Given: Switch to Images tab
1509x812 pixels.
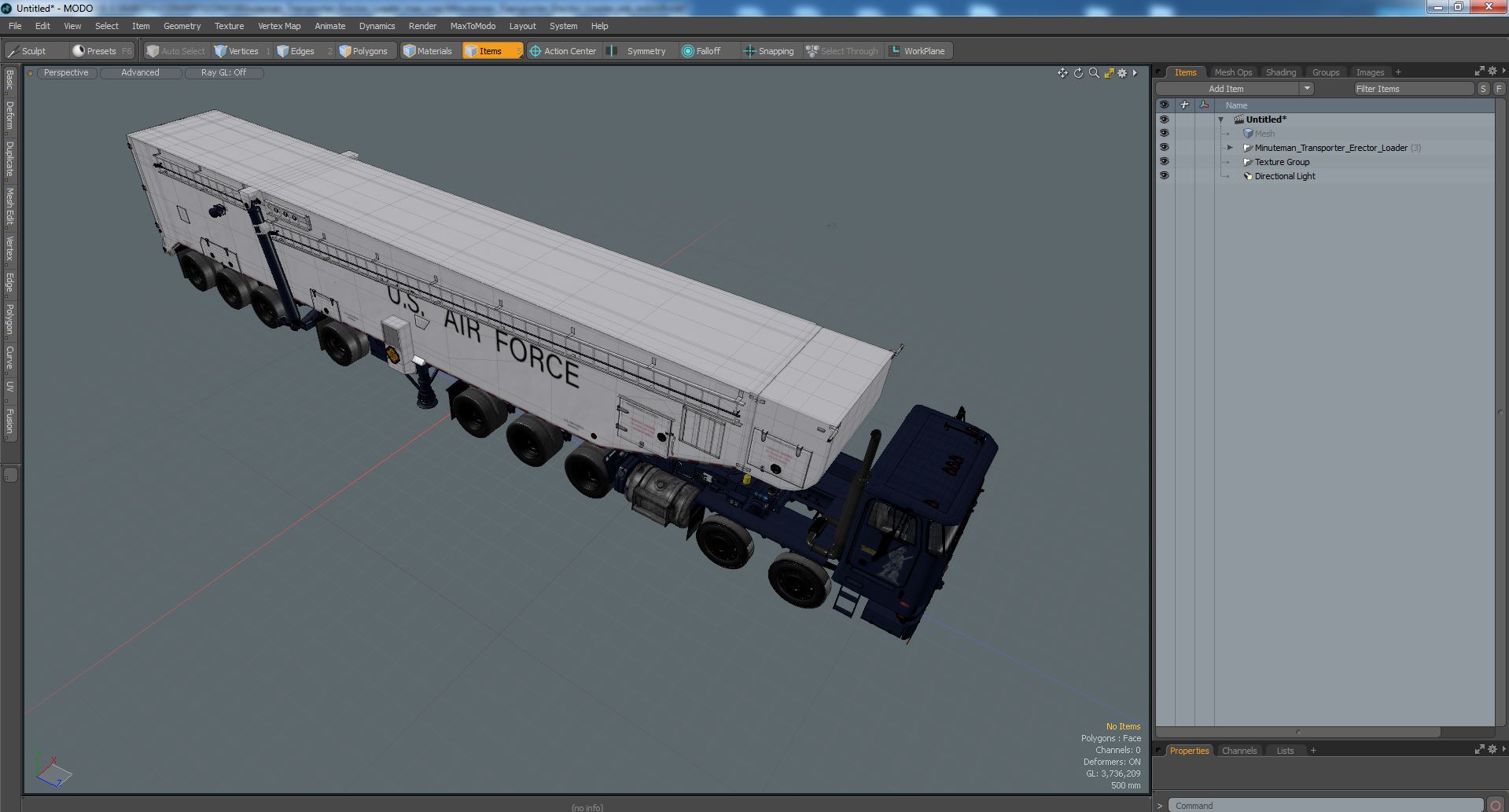Looking at the screenshot, I should click(1369, 72).
